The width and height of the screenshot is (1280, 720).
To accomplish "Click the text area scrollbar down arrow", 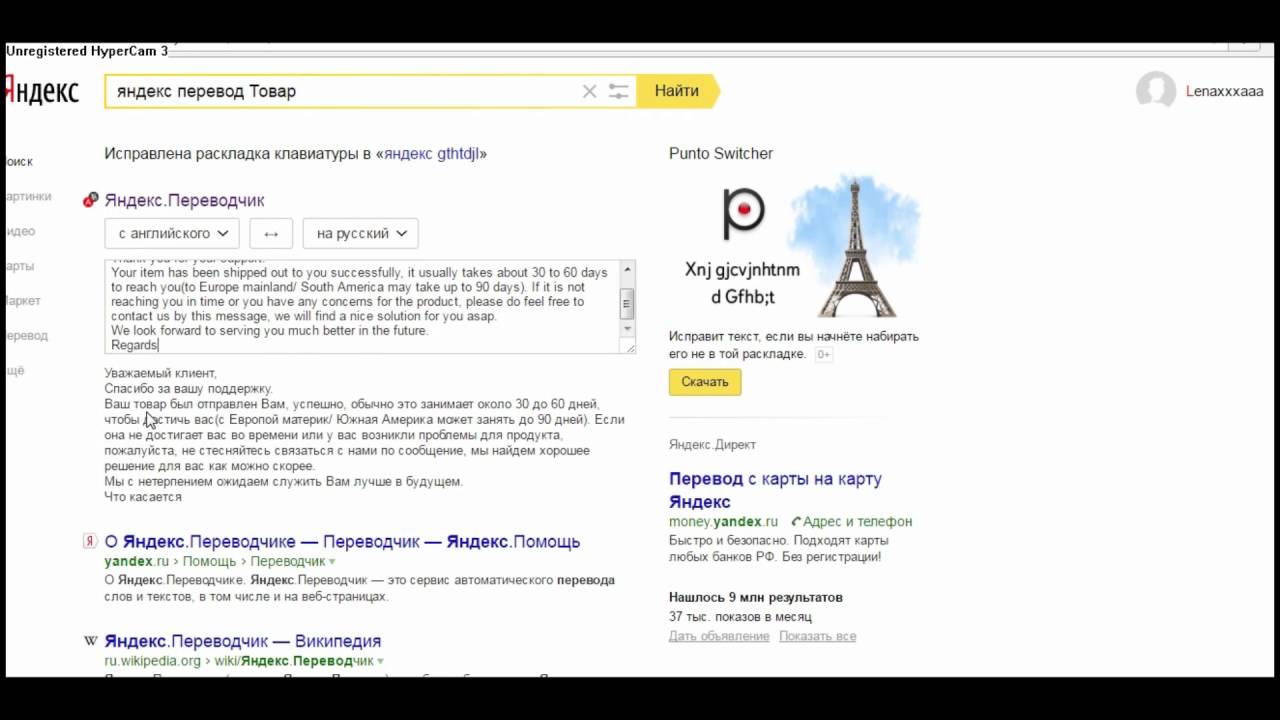I will click(628, 329).
